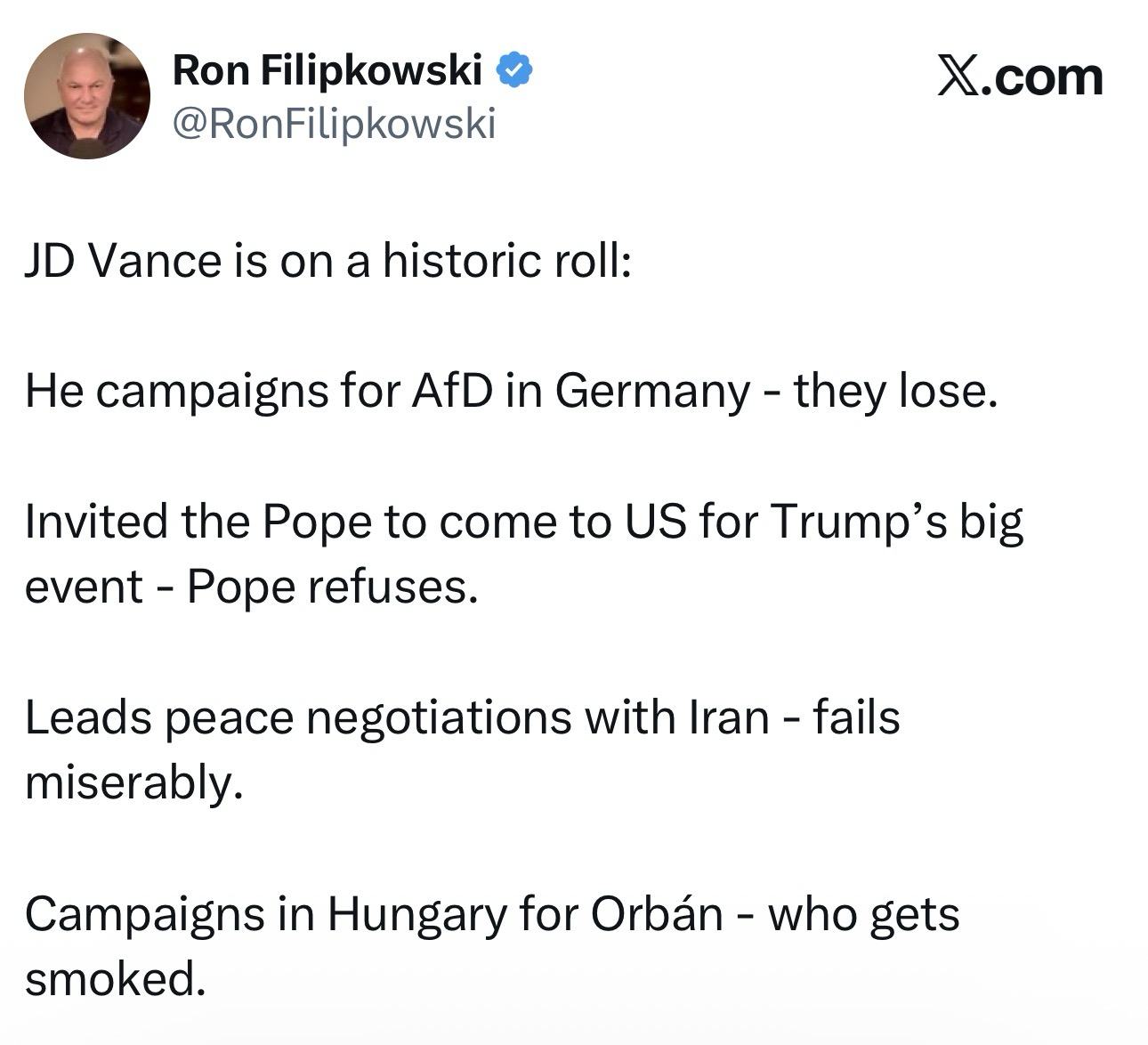Click the word 'miserably.' in the tweet

pyautogui.click(x=133, y=782)
